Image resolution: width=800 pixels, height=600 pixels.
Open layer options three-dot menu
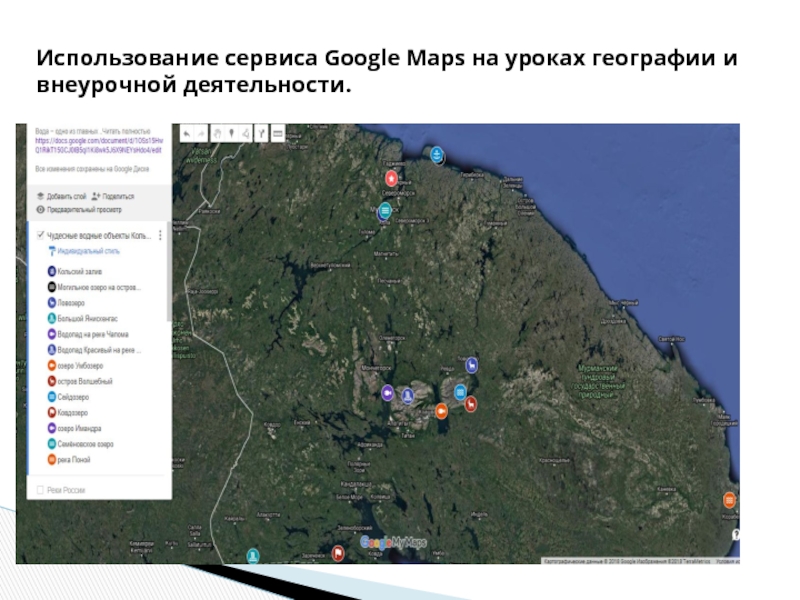coord(160,235)
